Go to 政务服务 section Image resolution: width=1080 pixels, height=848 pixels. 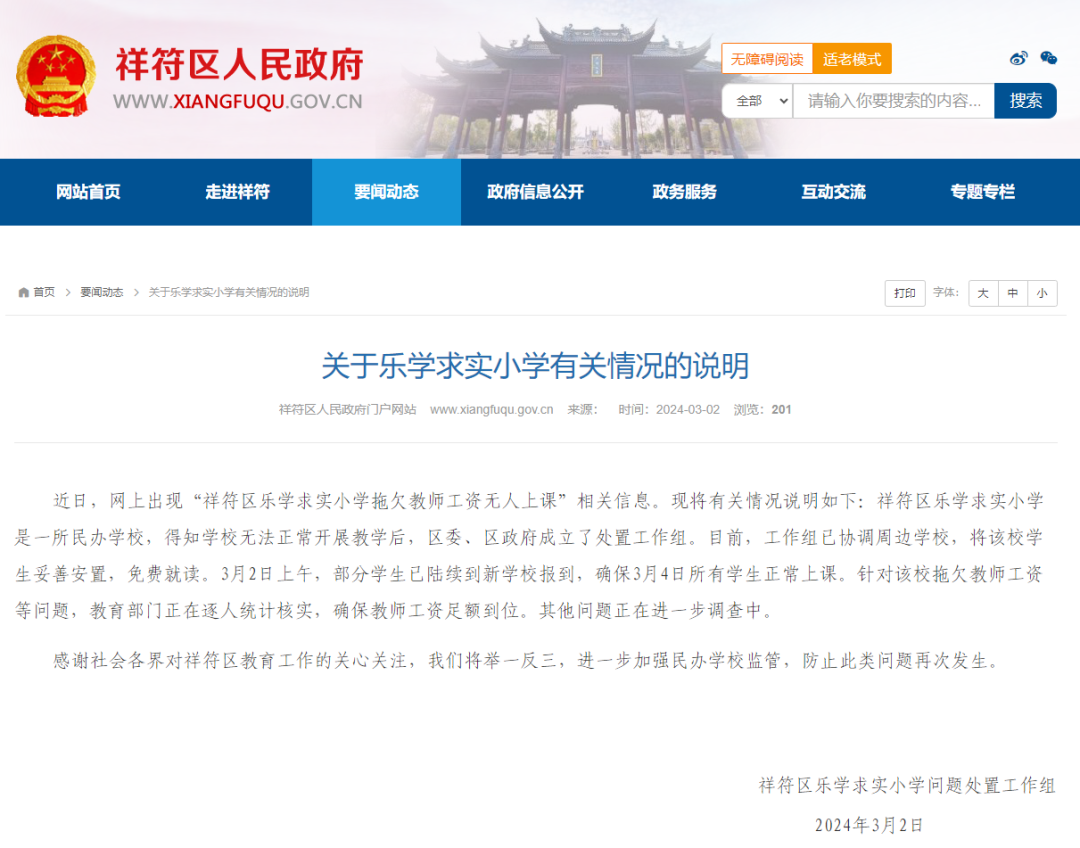click(684, 192)
